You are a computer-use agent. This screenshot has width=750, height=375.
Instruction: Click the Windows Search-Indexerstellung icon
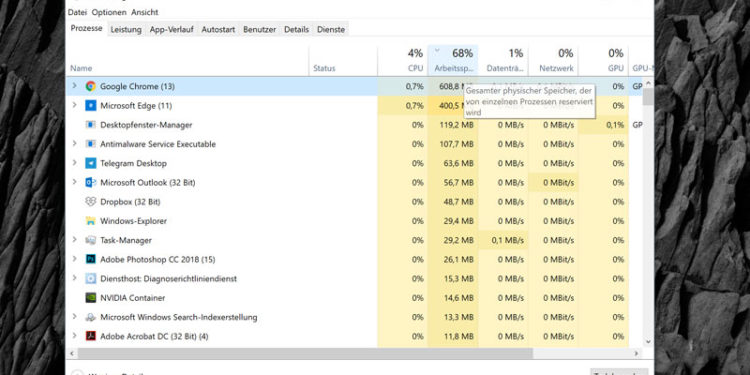90,317
